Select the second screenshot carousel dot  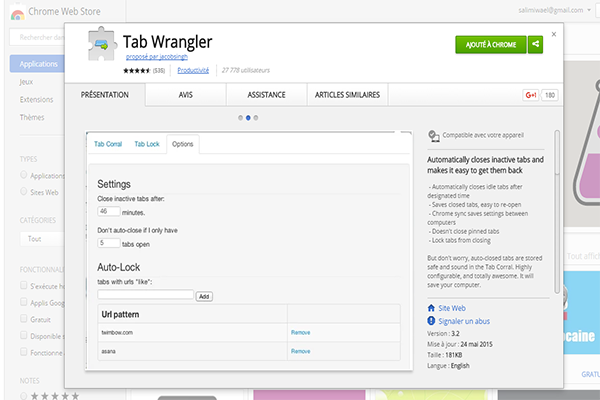(x=248, y=118)
